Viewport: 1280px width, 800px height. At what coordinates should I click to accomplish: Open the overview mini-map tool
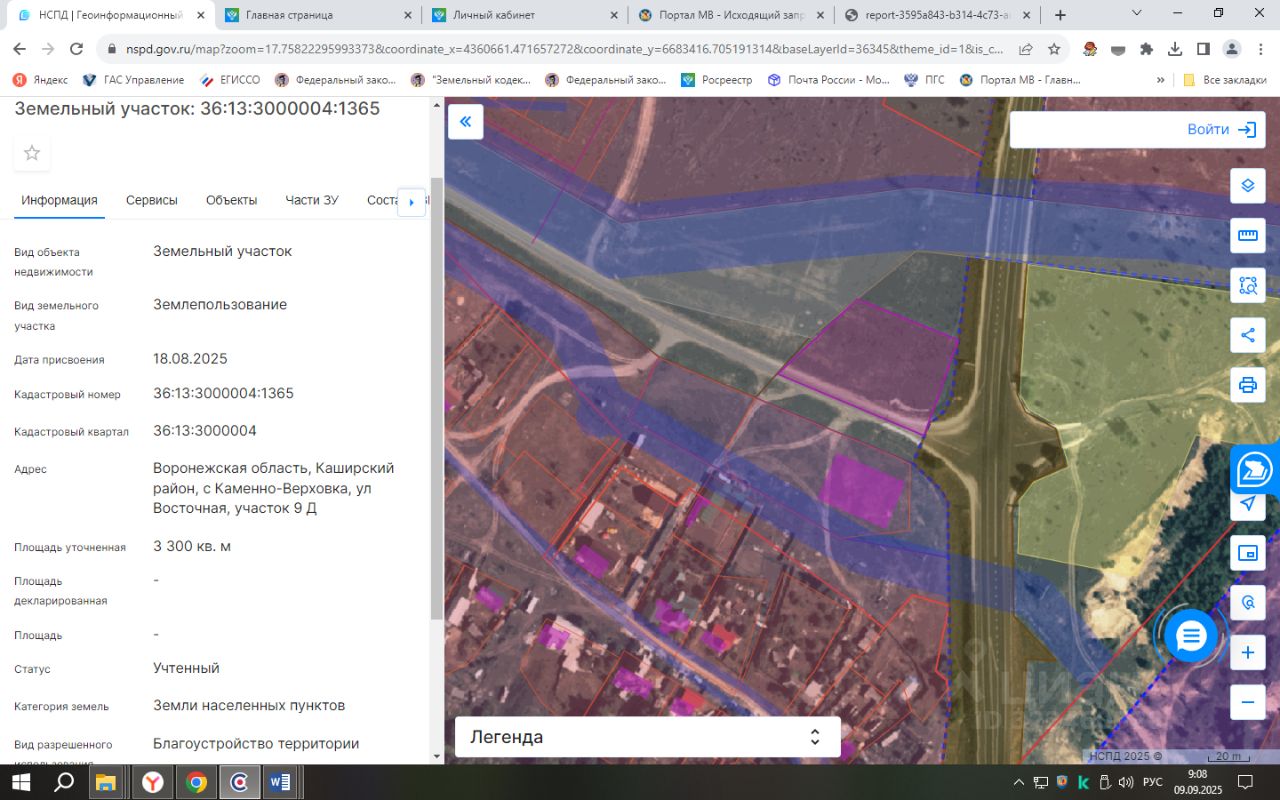pyautogui.click(x=1247, y=553)
